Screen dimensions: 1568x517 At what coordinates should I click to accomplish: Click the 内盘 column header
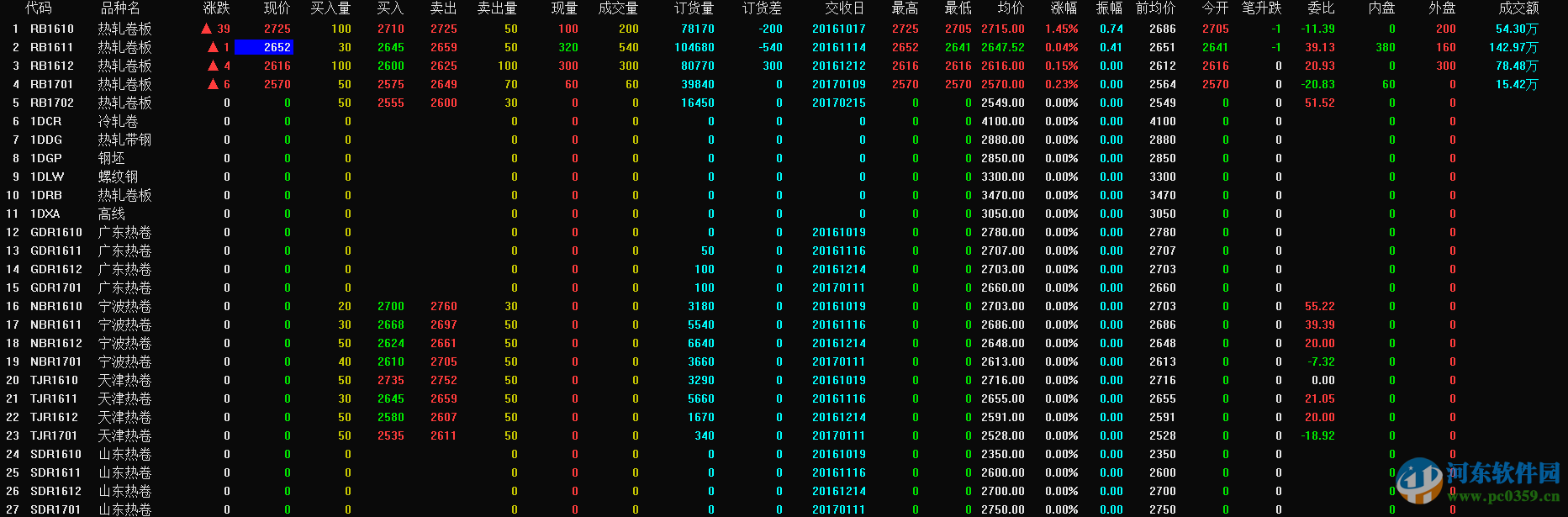[x=1382, y=8]
